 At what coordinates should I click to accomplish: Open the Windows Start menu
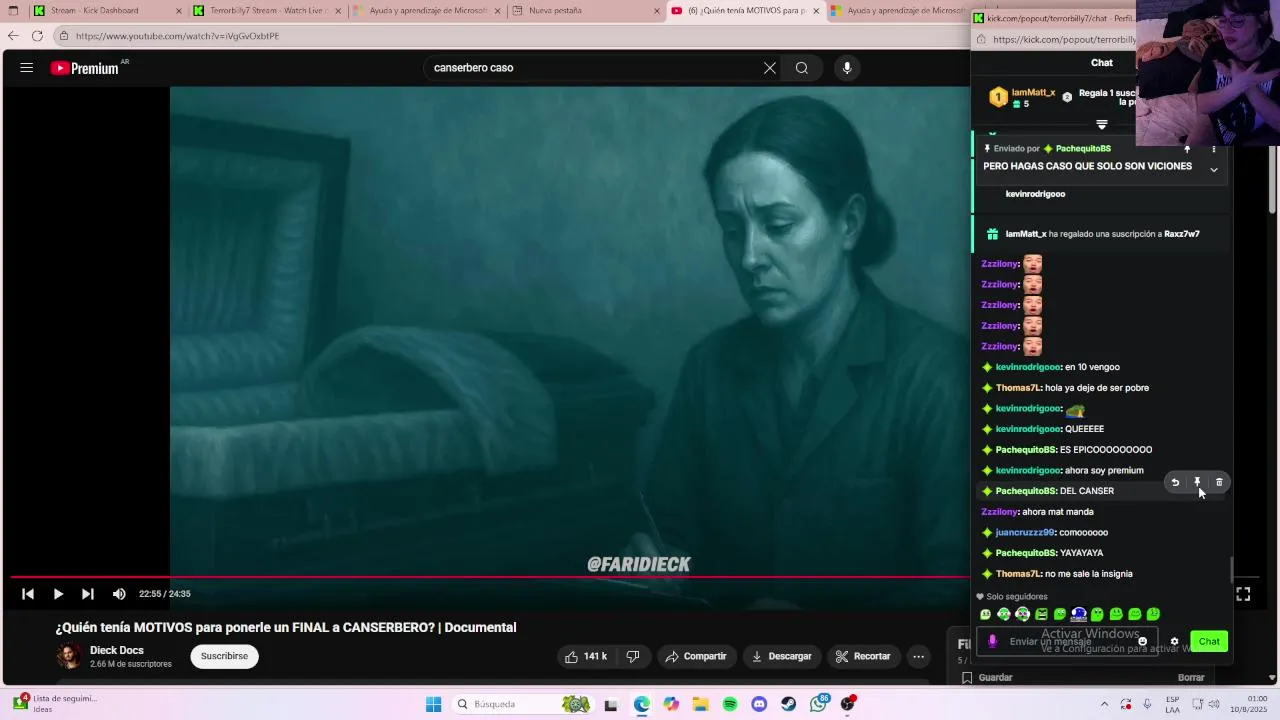[433, 704]
